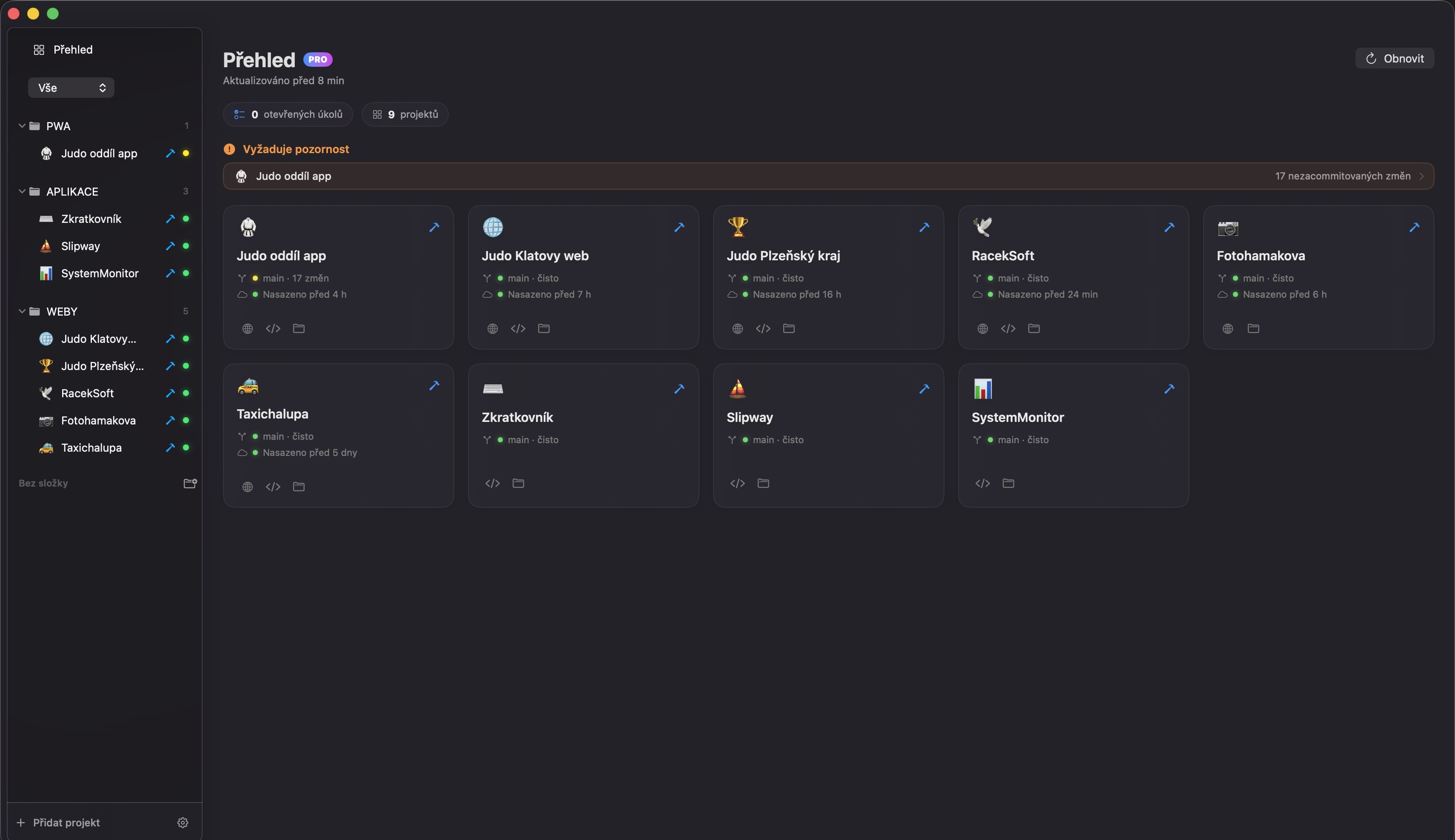Click hammer icon on Judo Plzeňský kraj card
Image resolution: width=1455 pixels, height=840 pixels.
[924, 227]
